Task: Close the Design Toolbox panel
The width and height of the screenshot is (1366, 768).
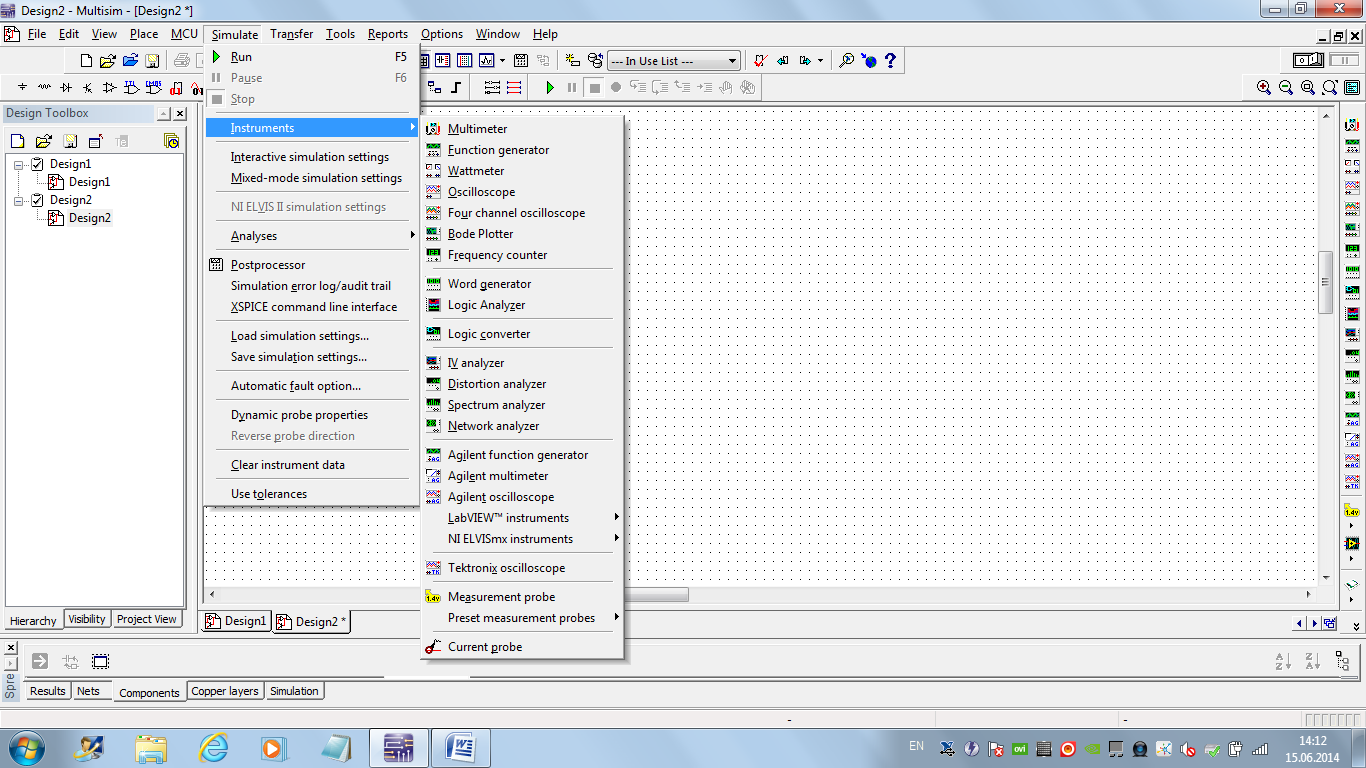Action: (x=180, y=114)
